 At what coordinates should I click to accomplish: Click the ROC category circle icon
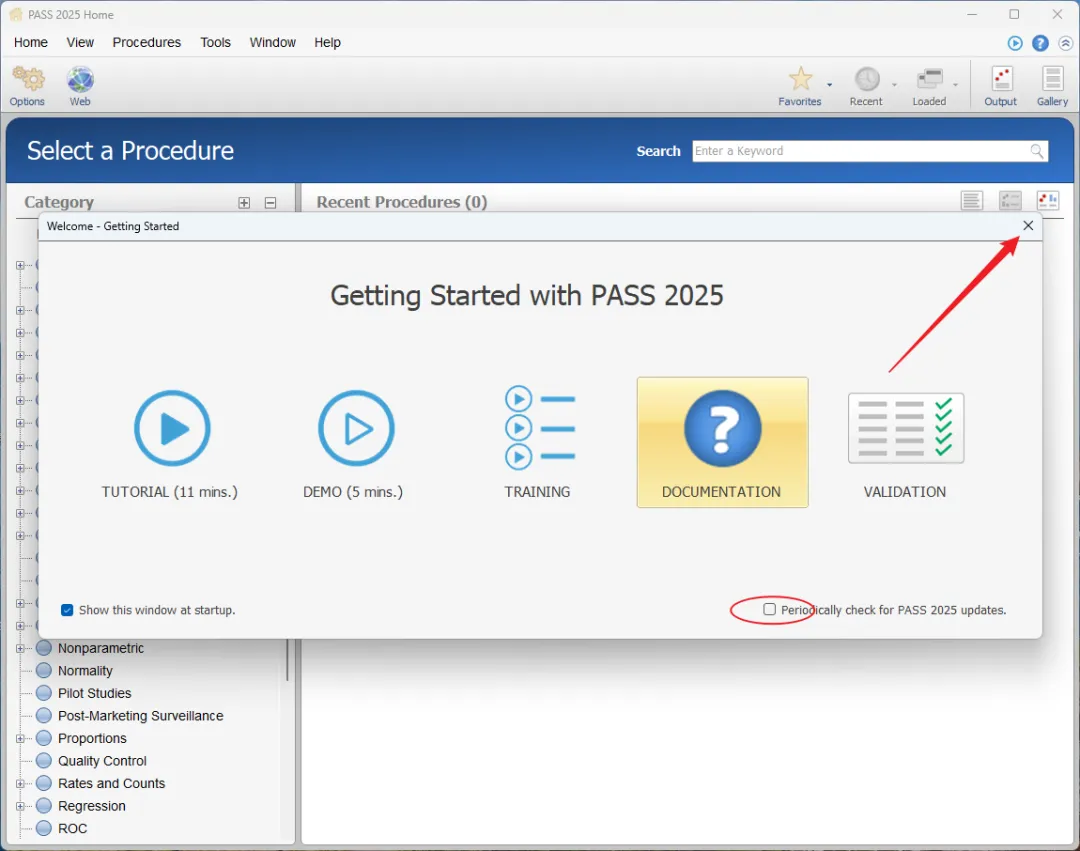(44, 828)
